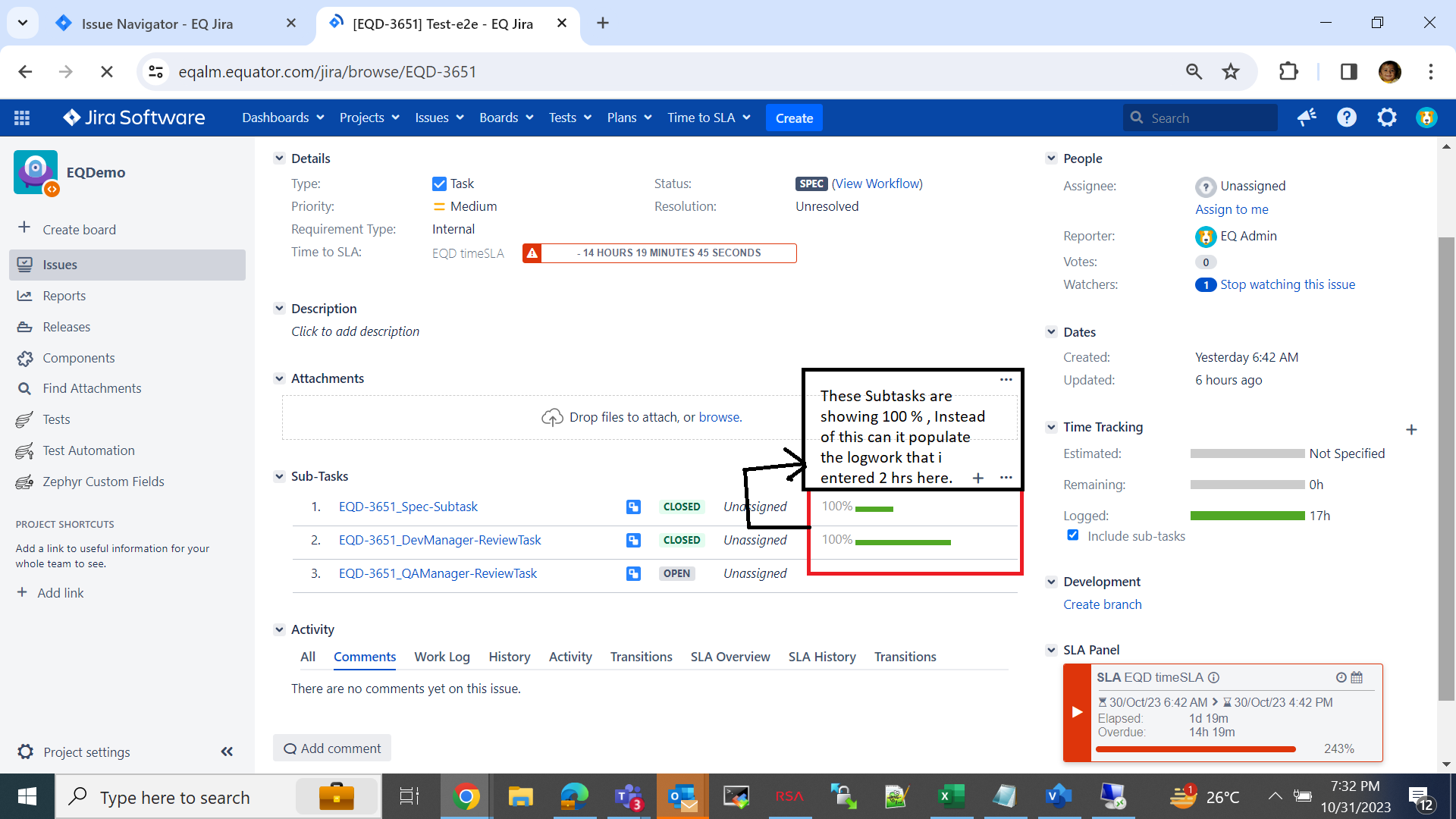The height and width of the screenshot is (819, 1456).
Task: Switch to the Work Log tab
Action: click(x=441, y=657)
